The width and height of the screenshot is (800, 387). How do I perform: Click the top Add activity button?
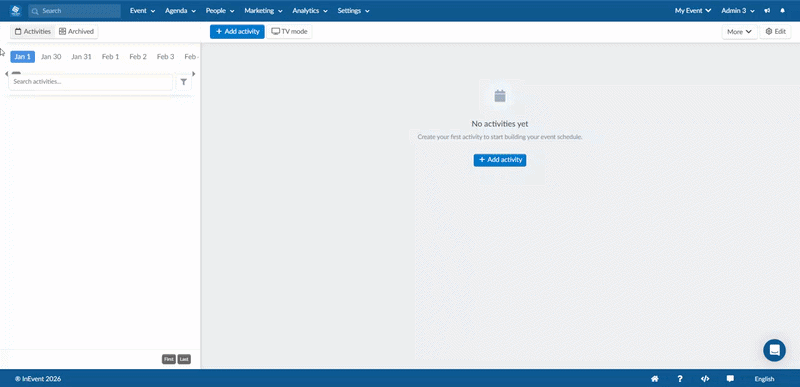(237, 32)
